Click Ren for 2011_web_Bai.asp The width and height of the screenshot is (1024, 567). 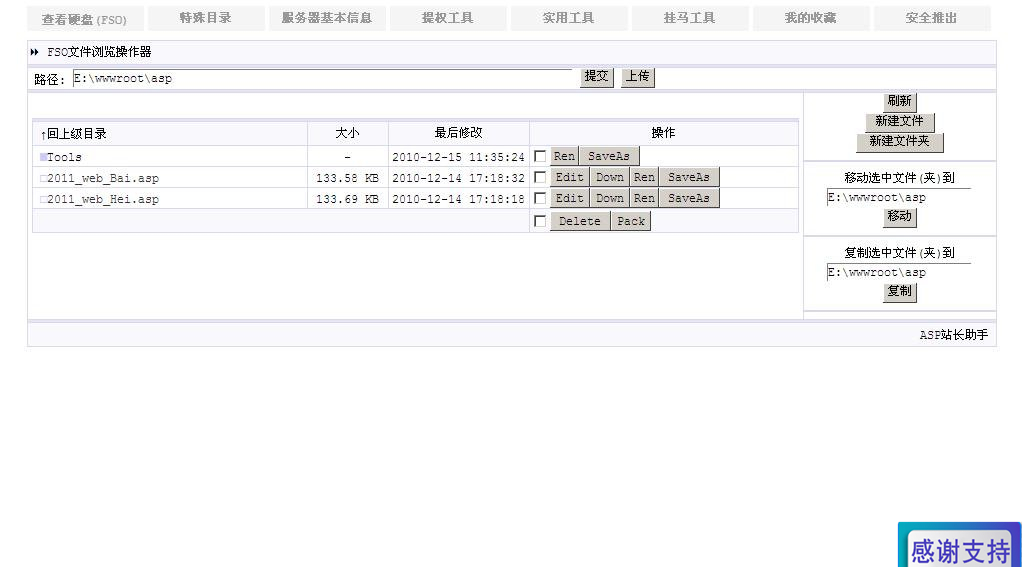coord(644,178)
